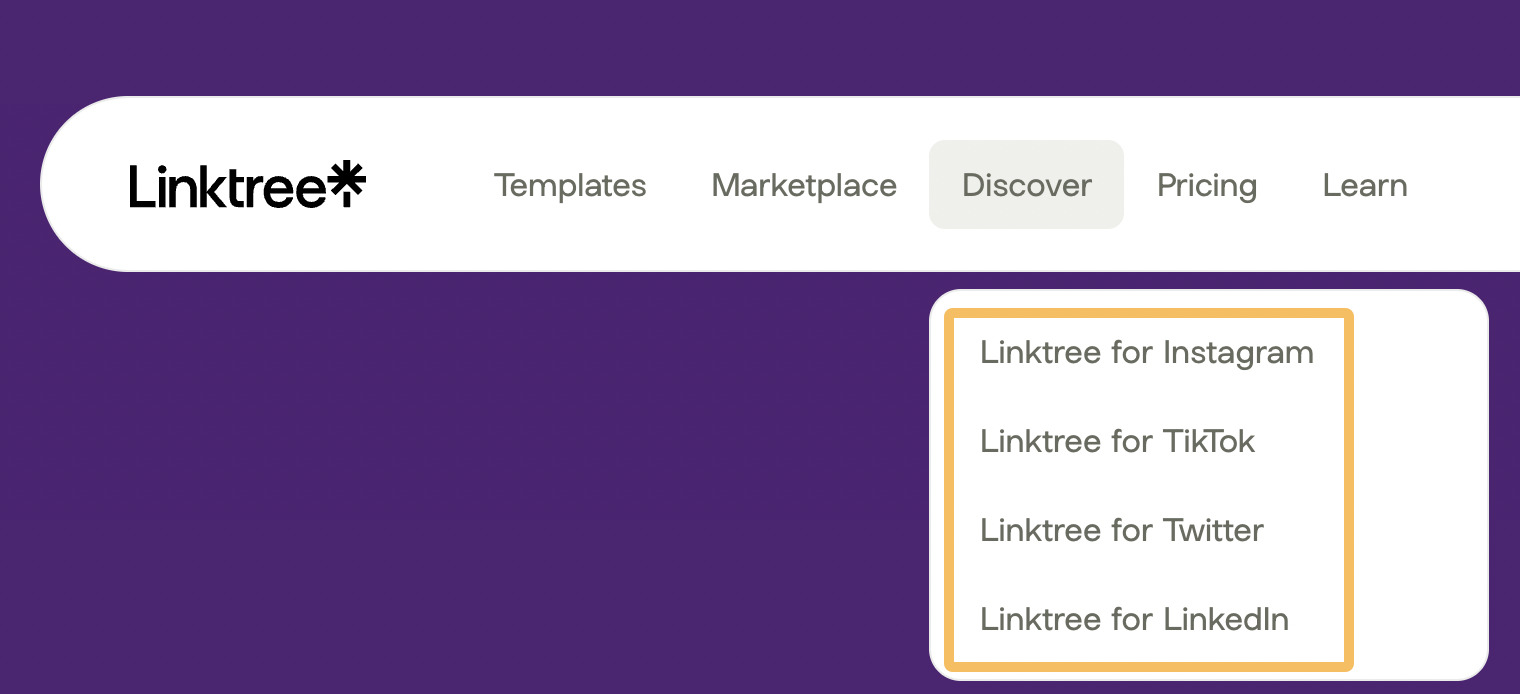Collapse the Discover dropdown panel
Image resolution: width=1520 pixels, height=694 pixels.
point(1026,185)
